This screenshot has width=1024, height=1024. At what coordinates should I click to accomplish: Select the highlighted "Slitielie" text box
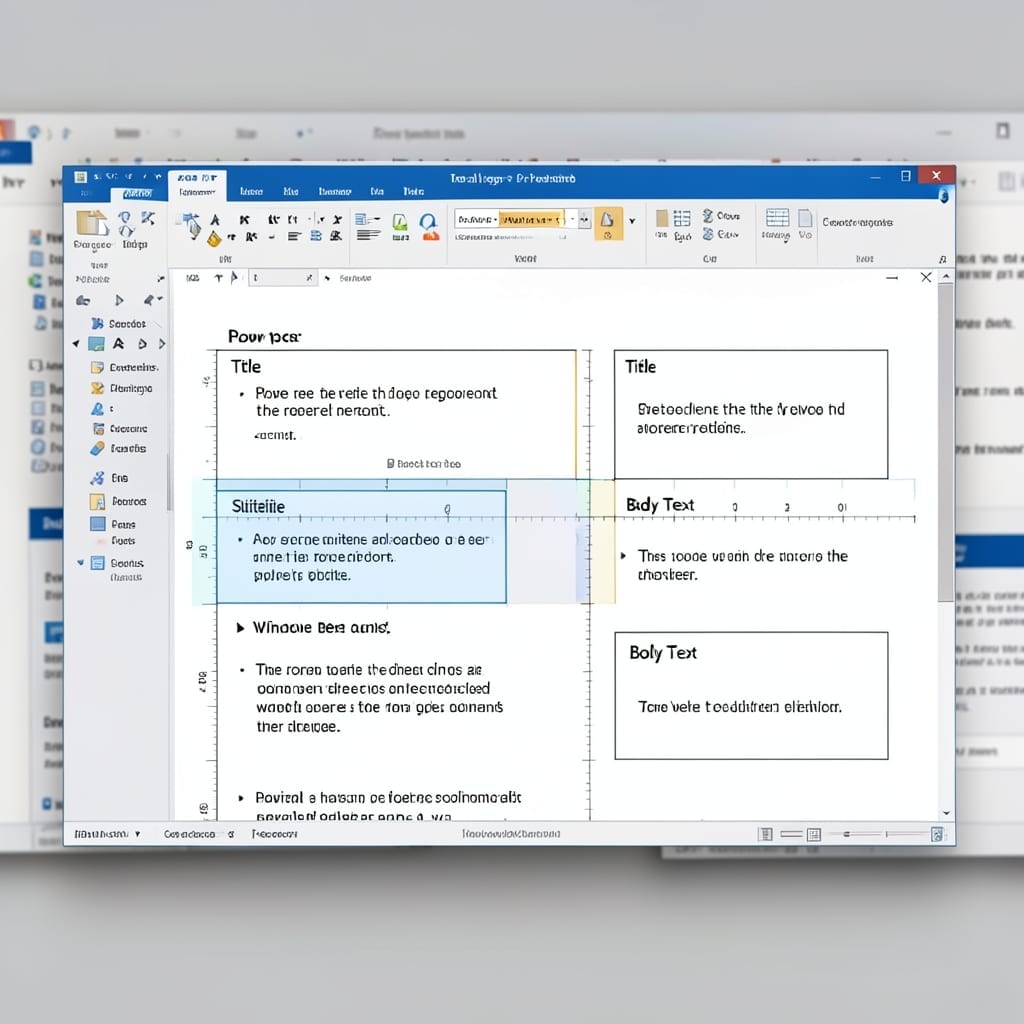(x=361, y=547)
